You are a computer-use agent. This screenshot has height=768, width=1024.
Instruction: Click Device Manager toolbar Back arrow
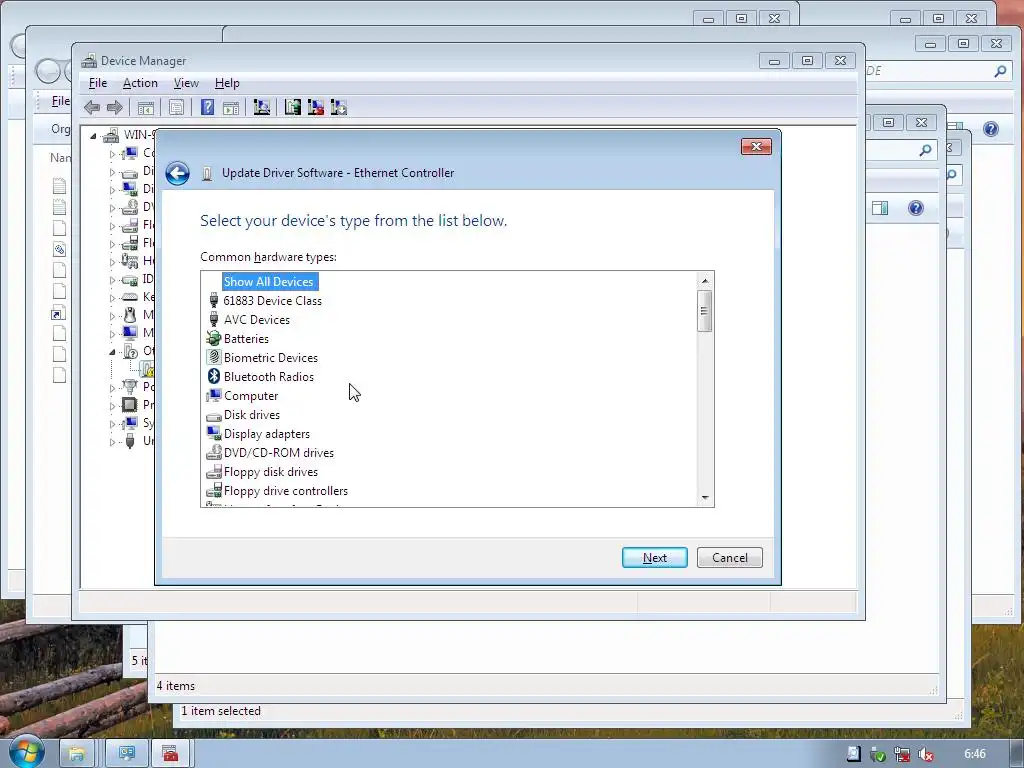click(92, 107)
